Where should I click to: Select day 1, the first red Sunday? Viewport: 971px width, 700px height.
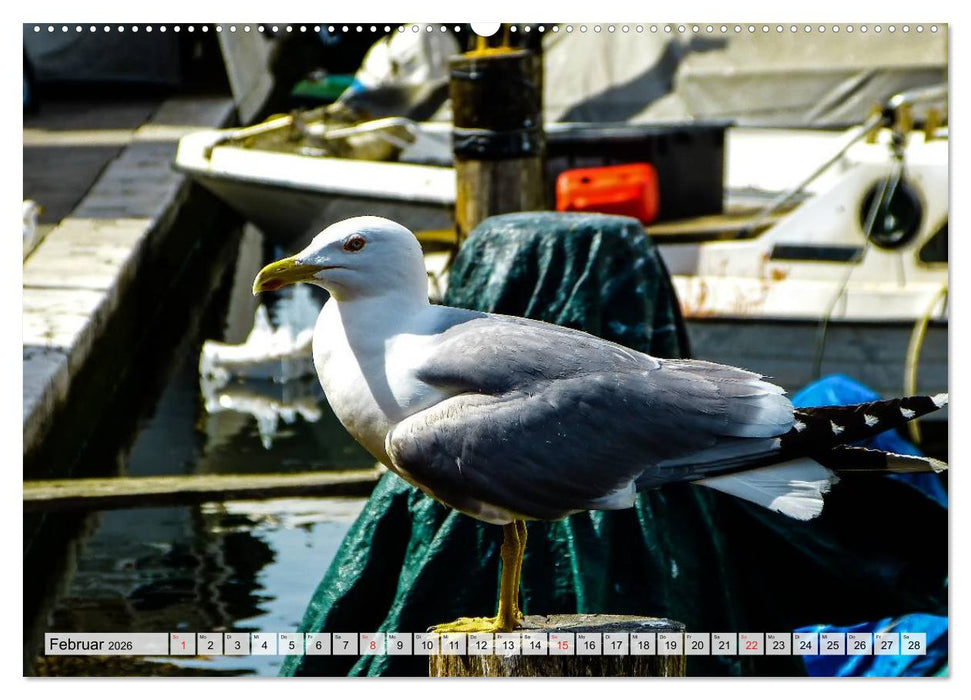click(x=182, y=644)
